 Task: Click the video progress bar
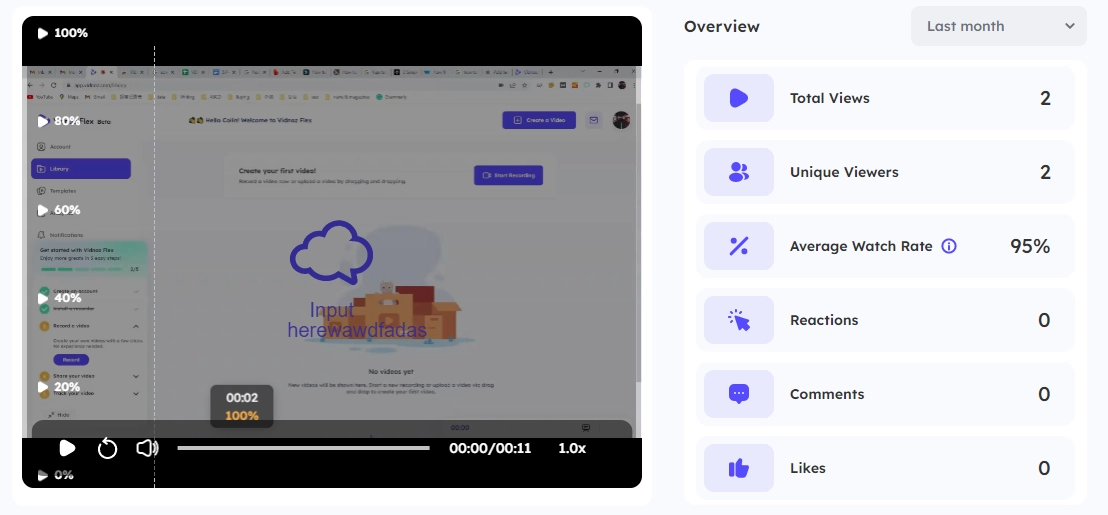303,448
